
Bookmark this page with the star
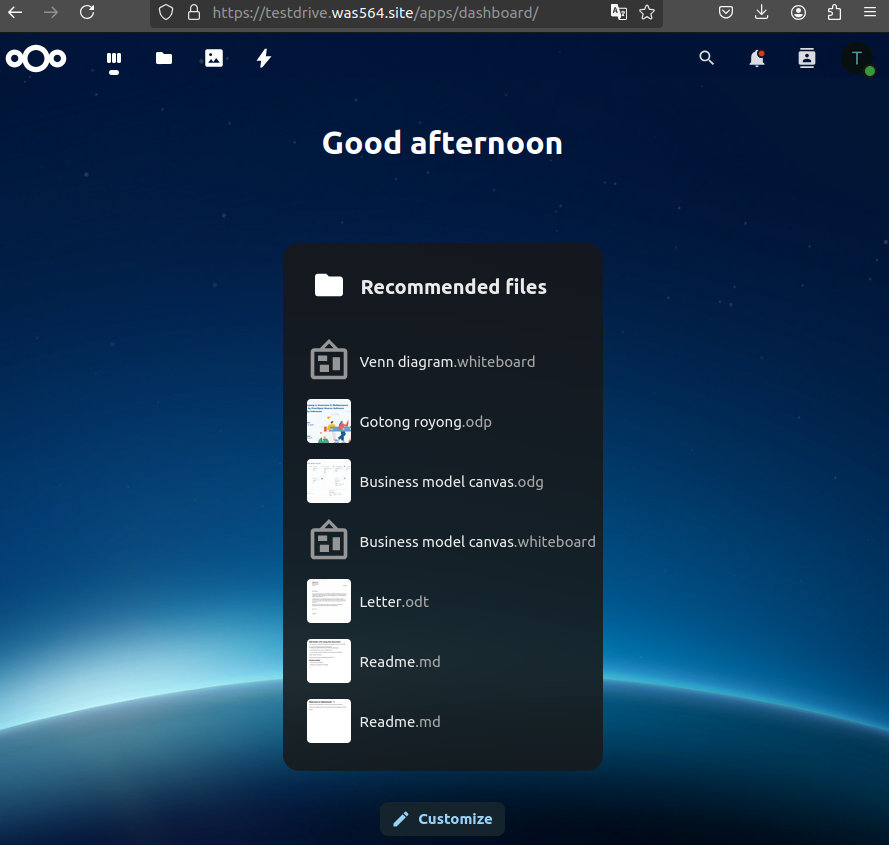pyautogui.click(x=647, y=12)
